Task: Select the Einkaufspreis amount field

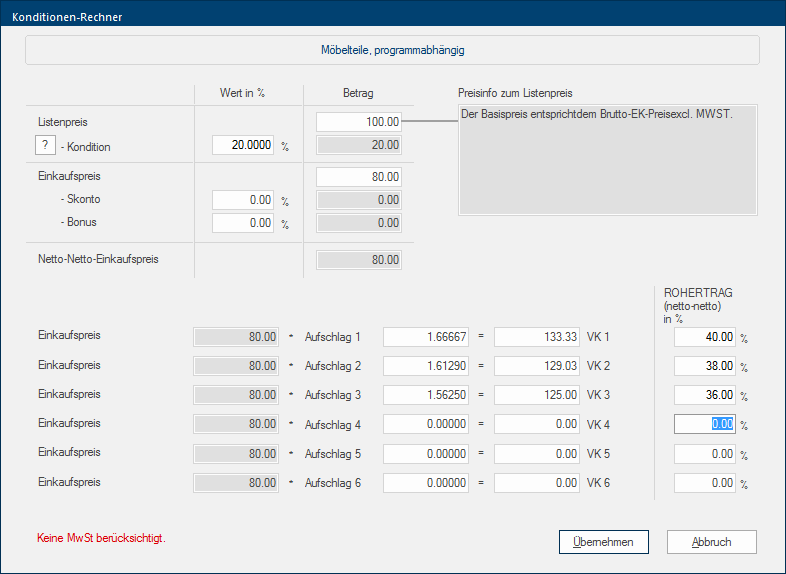Action: tap(359, 177)
